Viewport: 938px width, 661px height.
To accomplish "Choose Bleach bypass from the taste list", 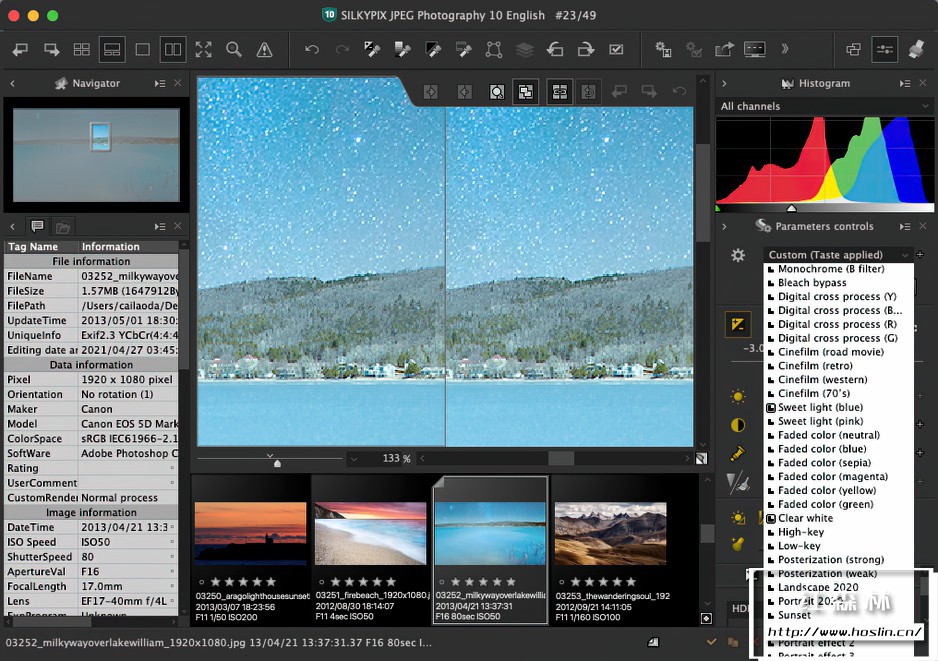I will coord(812,283).
